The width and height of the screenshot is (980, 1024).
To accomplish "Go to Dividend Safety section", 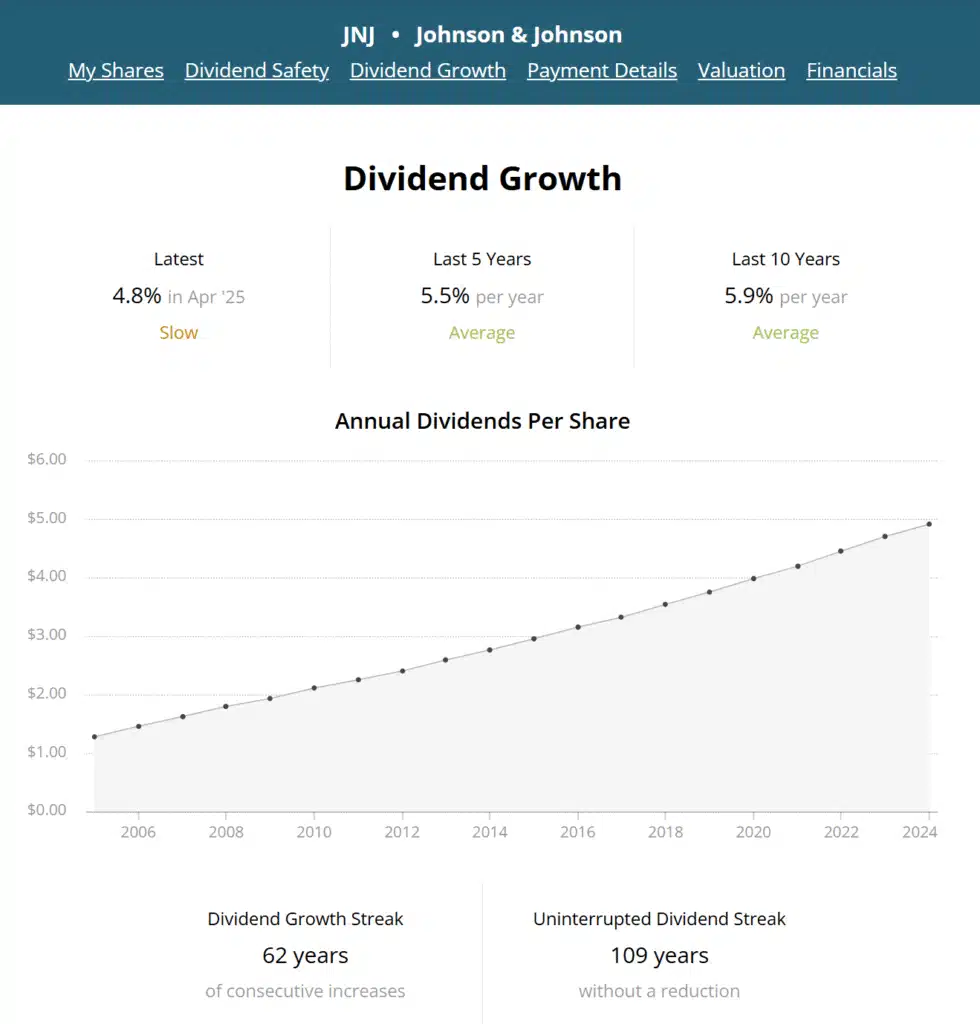I will (257, 71).
